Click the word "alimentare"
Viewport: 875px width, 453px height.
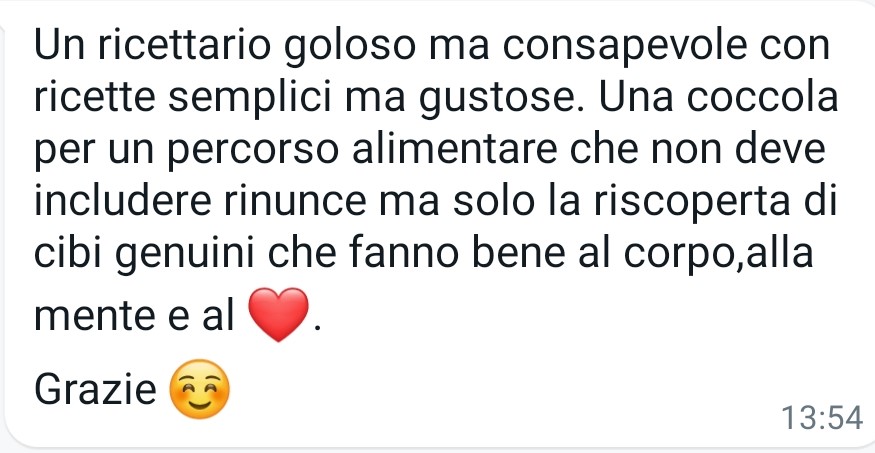pos(453,148)
